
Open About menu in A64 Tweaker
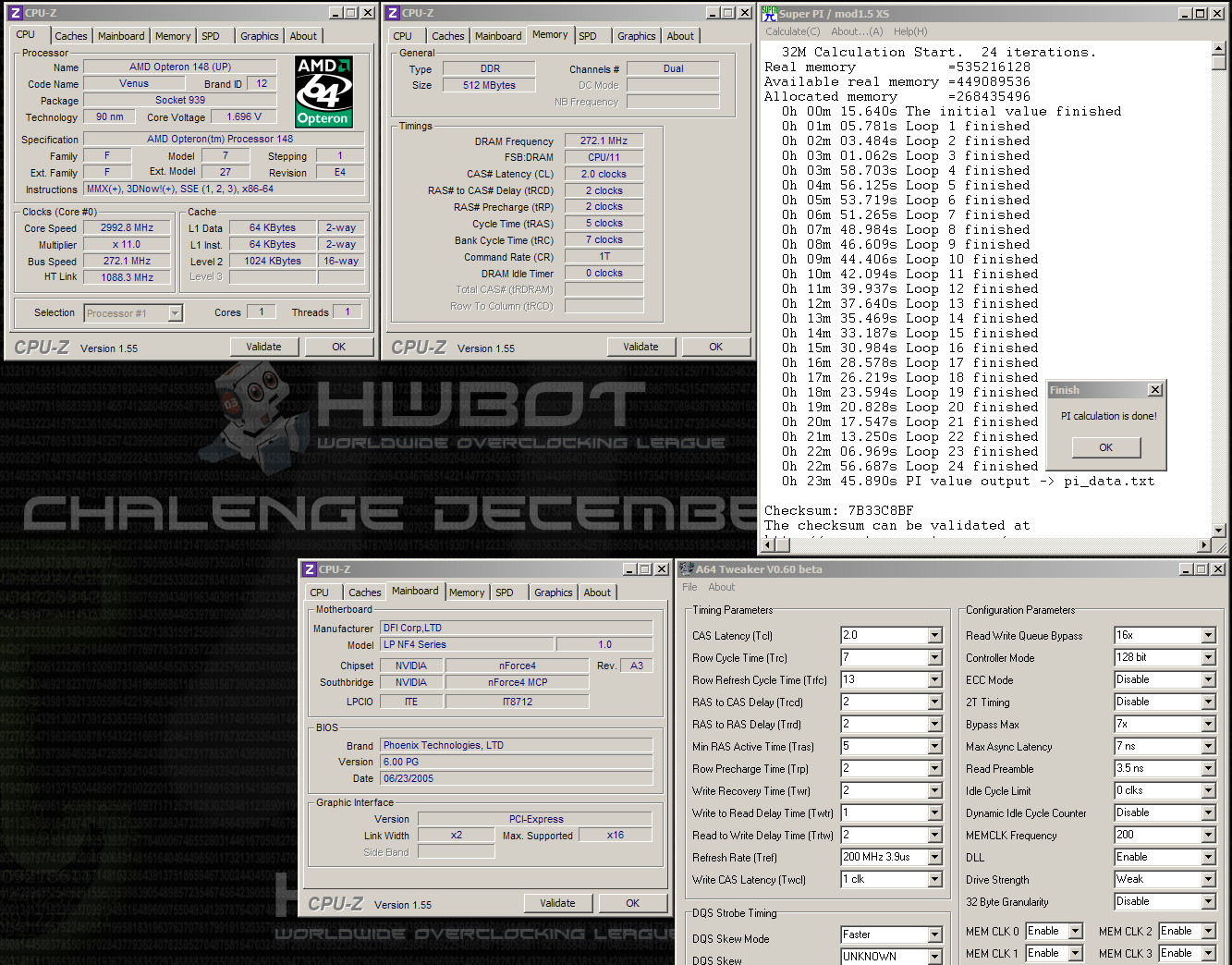click(721, 587)
